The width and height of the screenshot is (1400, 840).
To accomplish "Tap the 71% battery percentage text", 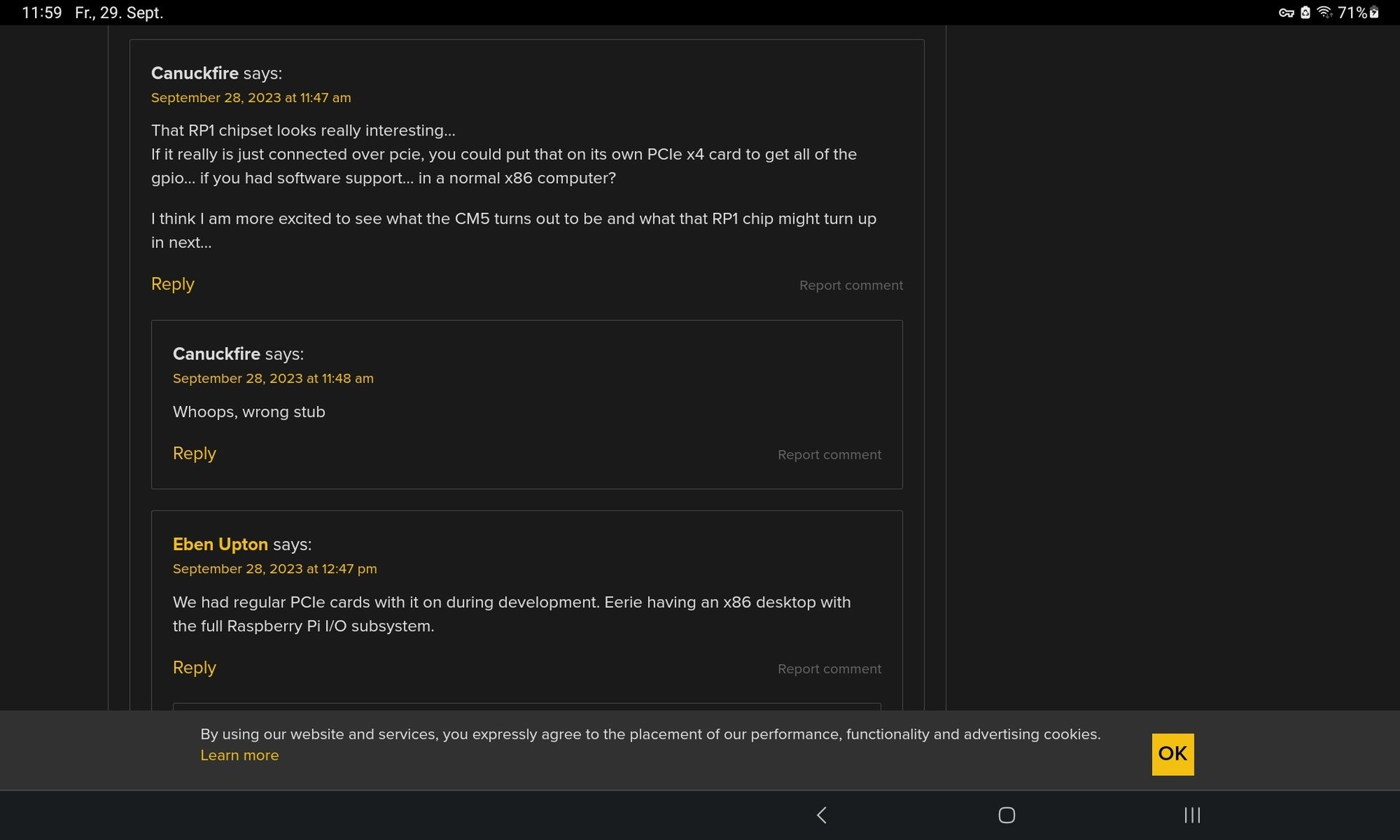I will point(1351,12).
